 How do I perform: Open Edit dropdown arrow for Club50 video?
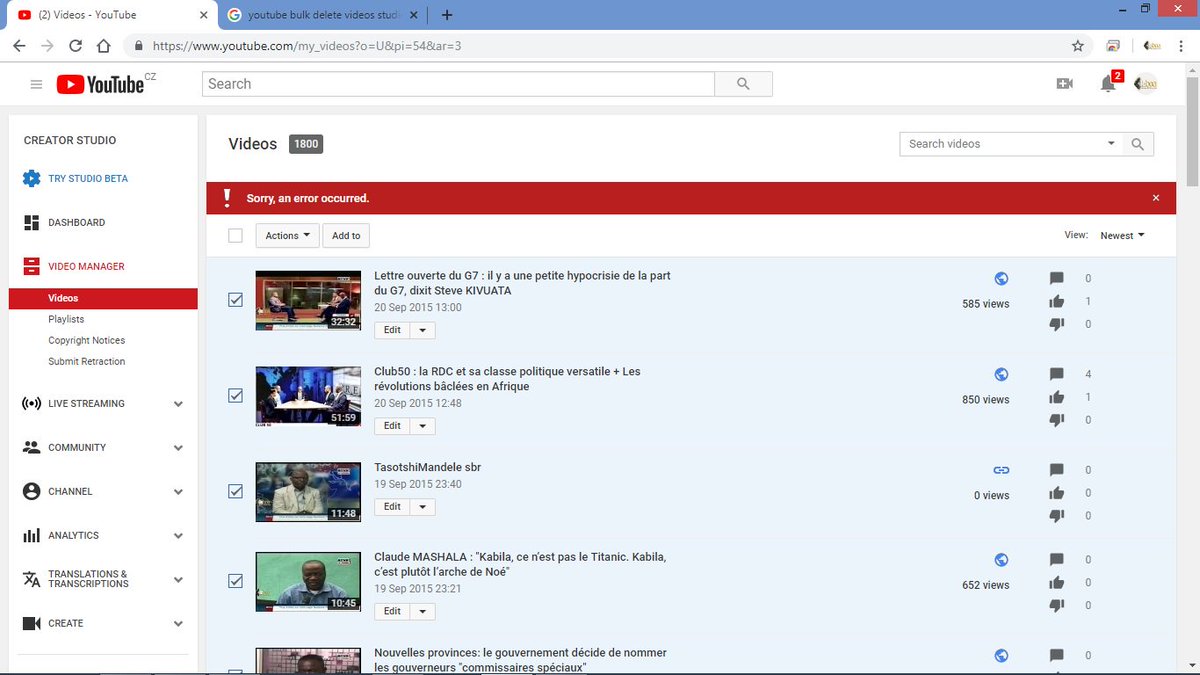tap(422, 426)
